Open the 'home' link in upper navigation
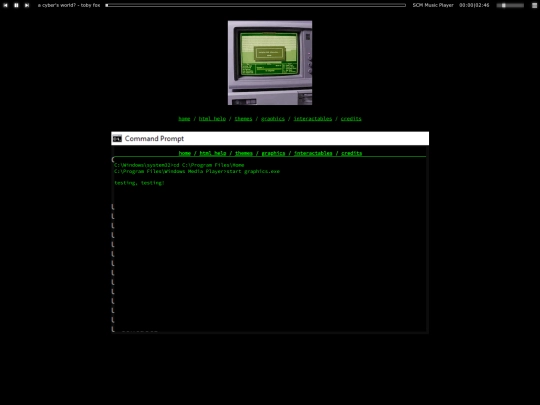 pyautogui.click(x=184, y=118)
